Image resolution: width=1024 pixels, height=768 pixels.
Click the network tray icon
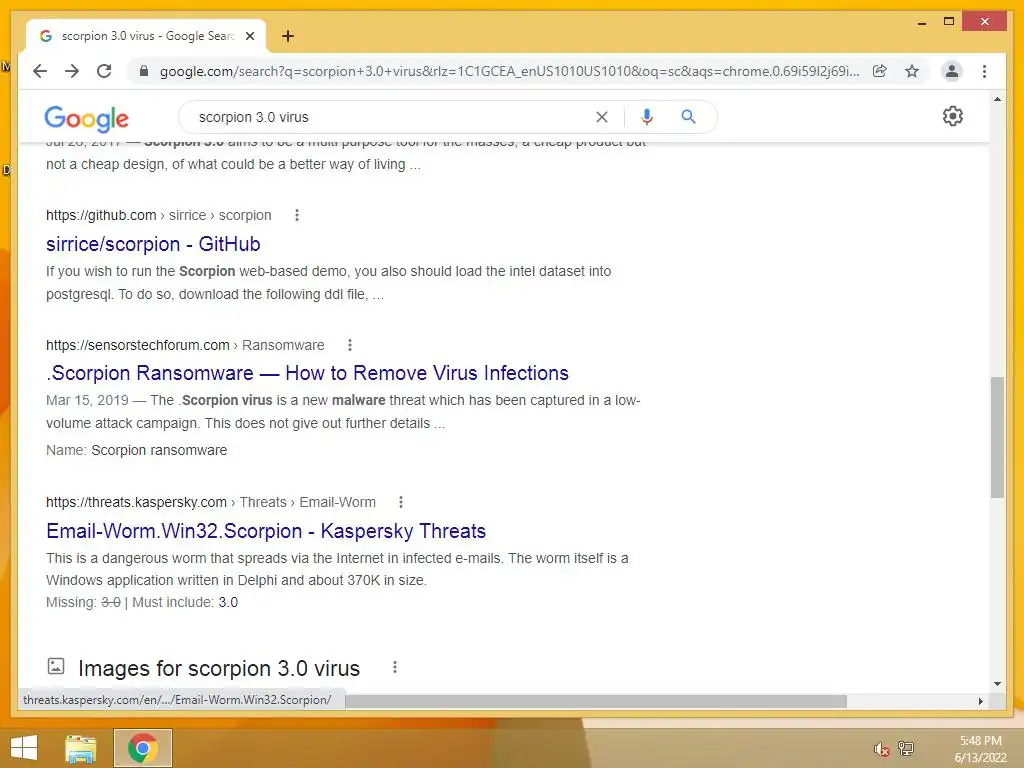(x=906, y=748)
